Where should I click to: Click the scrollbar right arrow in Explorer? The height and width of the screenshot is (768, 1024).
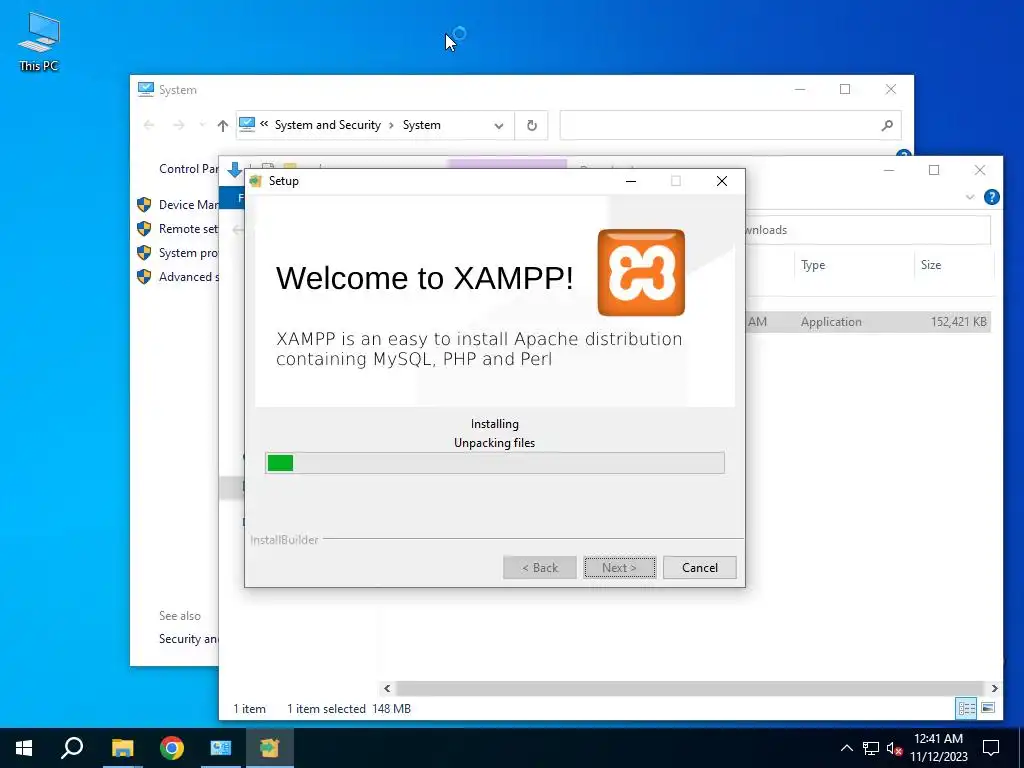coord(994,688)
